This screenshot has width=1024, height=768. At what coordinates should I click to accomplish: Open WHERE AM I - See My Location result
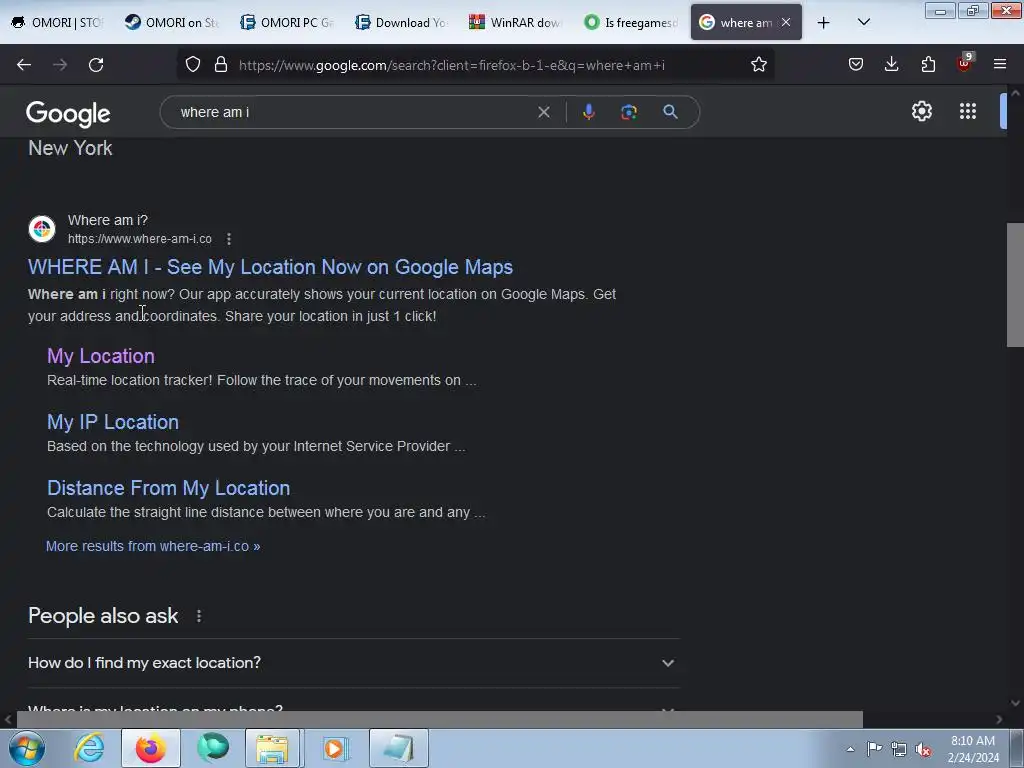[x=270, y=267]
